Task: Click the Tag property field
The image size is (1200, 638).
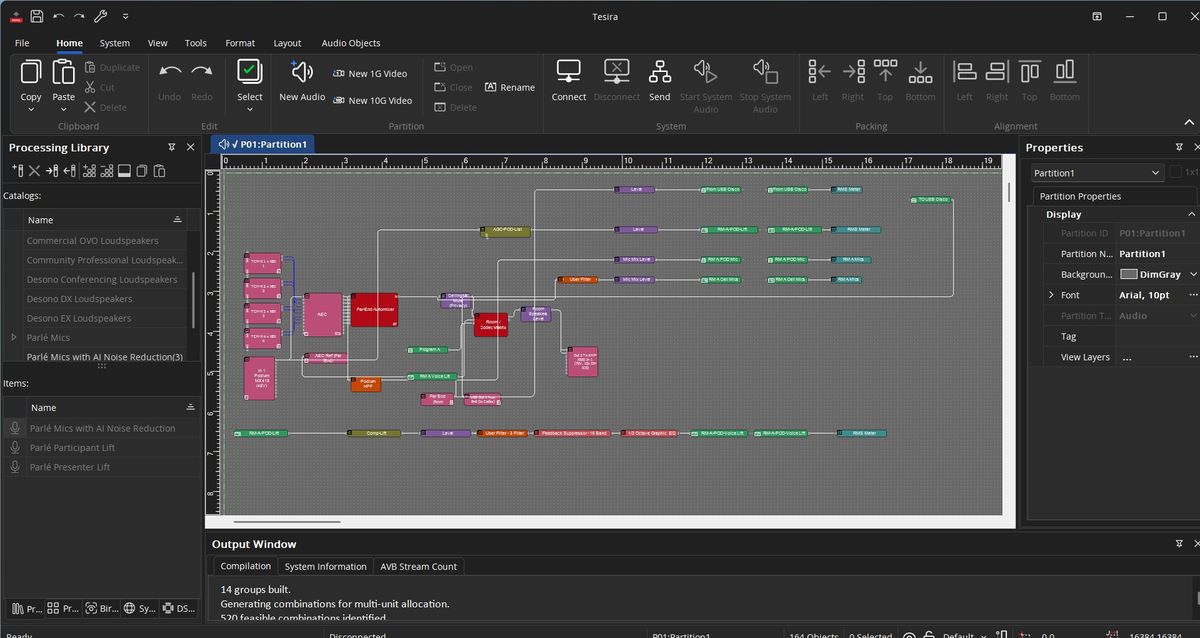Action: [1156, 337]
